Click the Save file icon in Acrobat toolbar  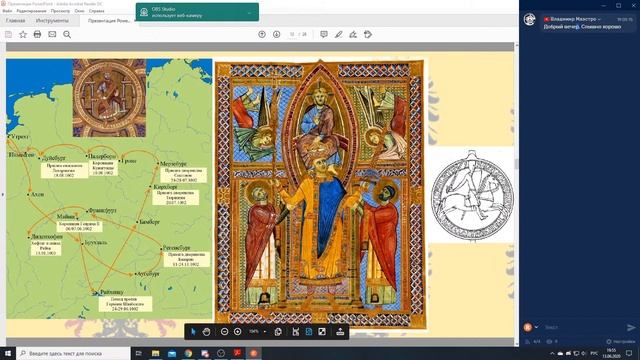click(8, 35)
